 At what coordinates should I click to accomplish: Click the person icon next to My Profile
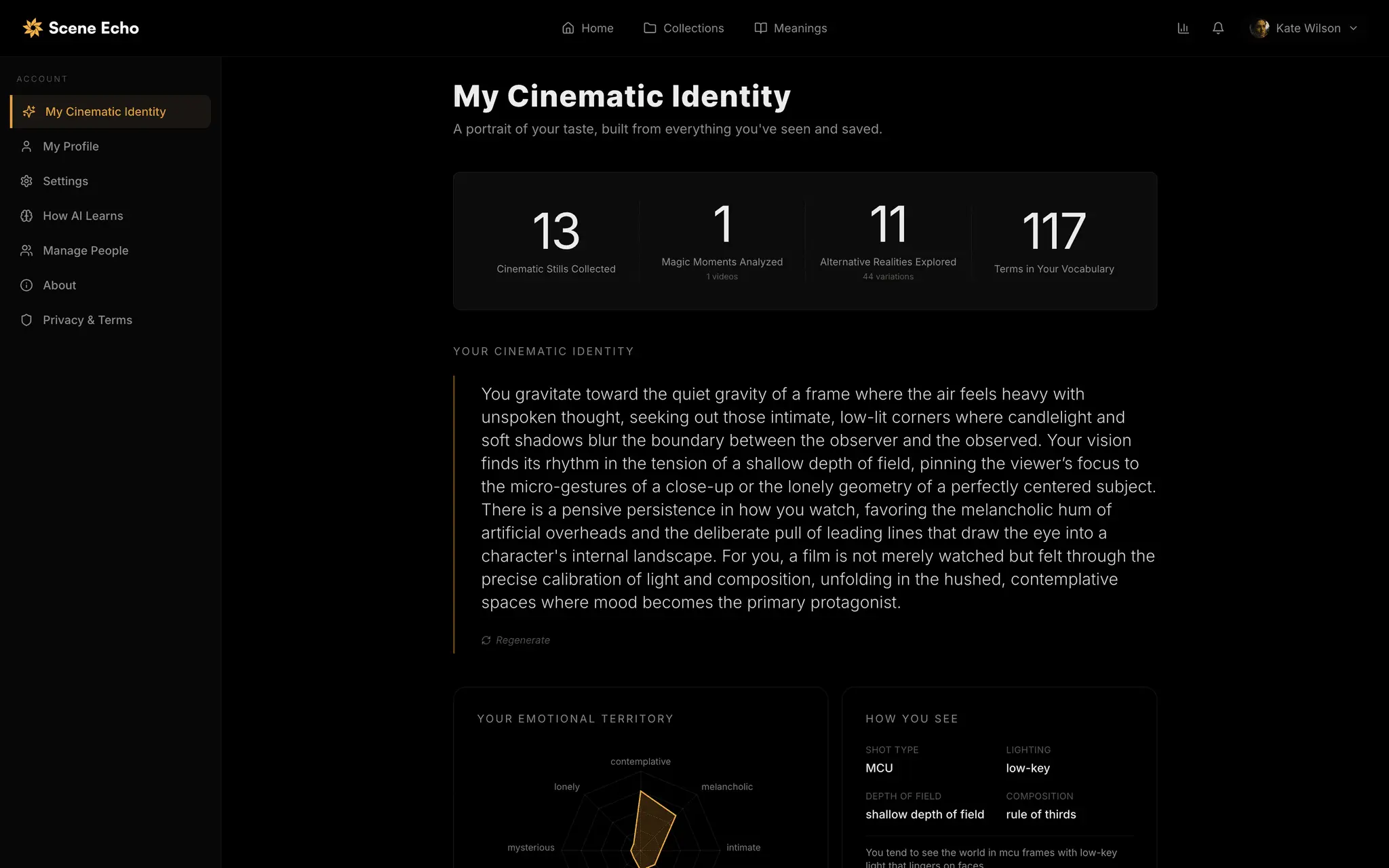click(x=26, y=146)
